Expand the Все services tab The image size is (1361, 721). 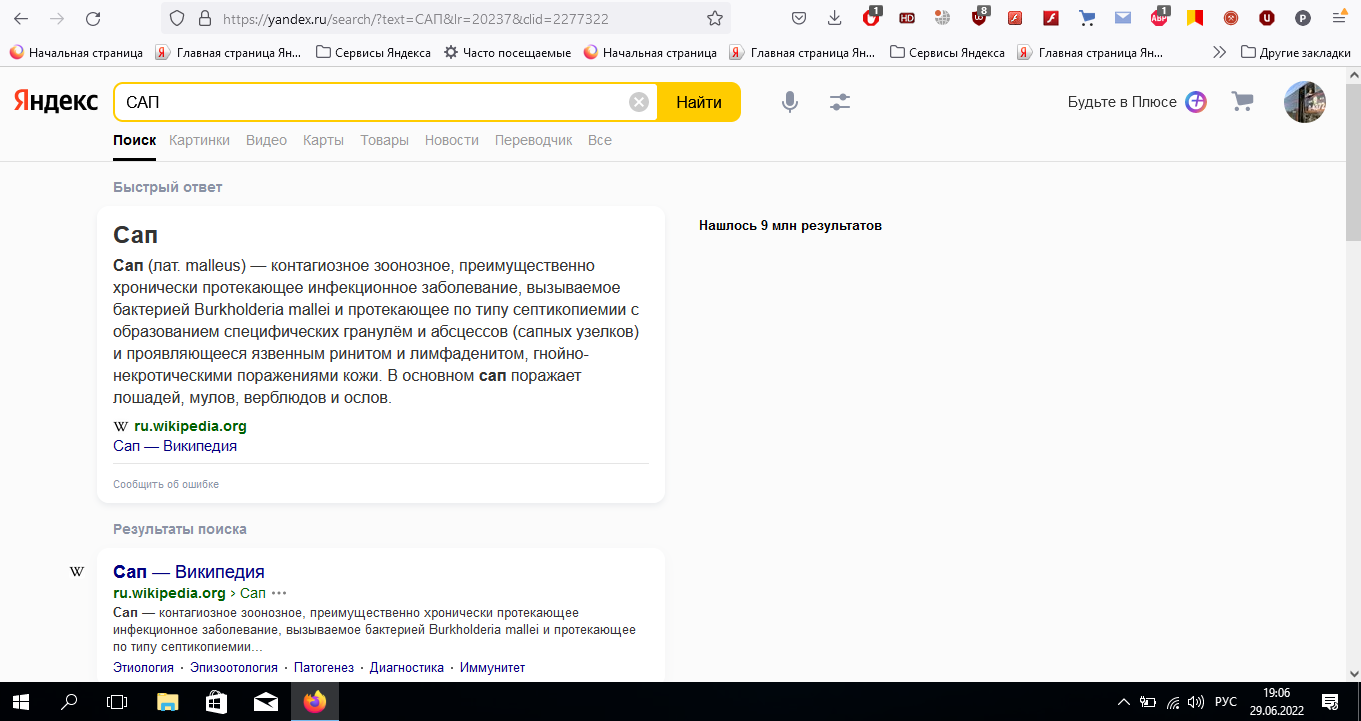[600, 140]
